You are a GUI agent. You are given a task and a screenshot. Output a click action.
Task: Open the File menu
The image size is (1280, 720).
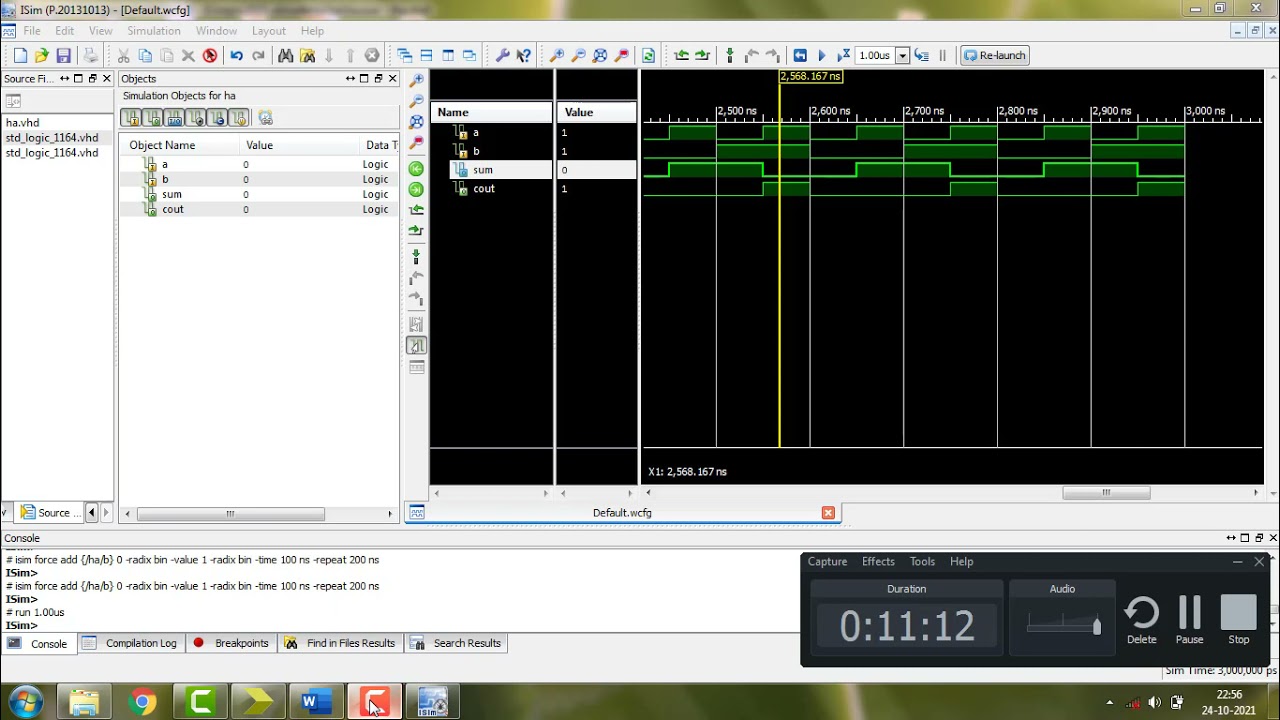pyautogui.click(x=32, y=31)
